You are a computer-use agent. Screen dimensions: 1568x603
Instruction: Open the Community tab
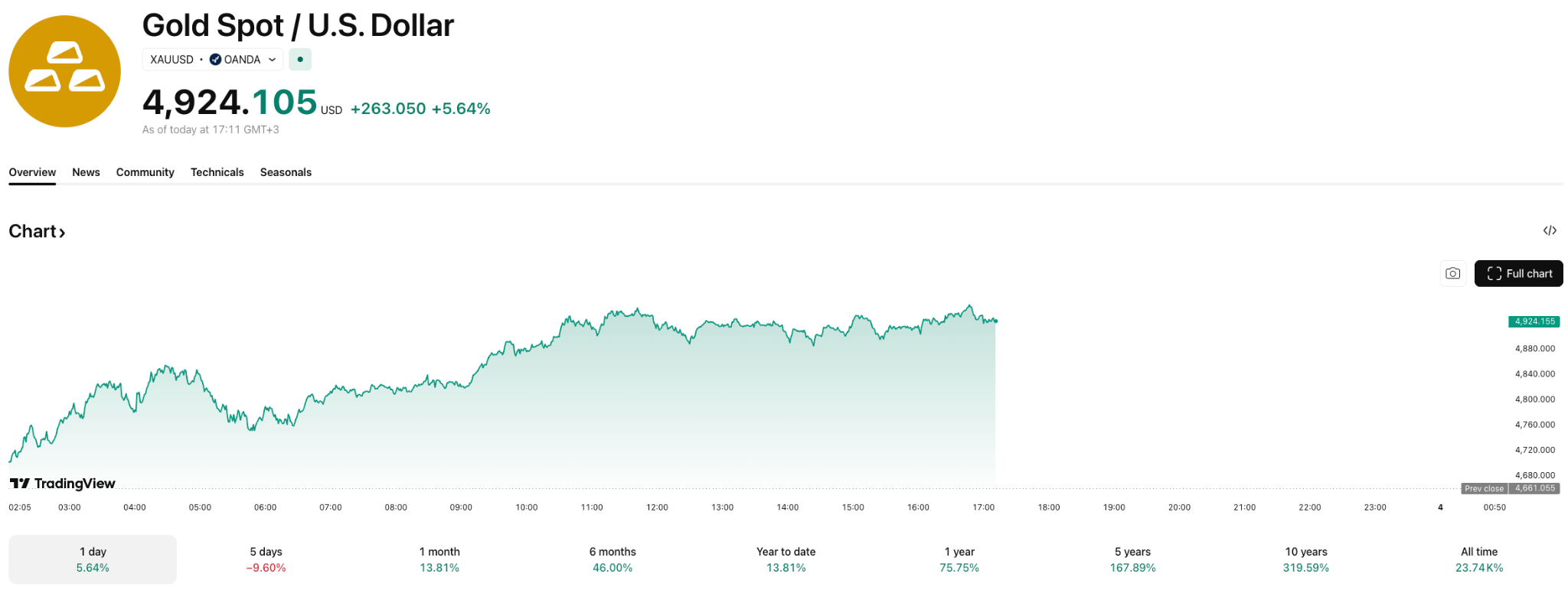point(145,172)
